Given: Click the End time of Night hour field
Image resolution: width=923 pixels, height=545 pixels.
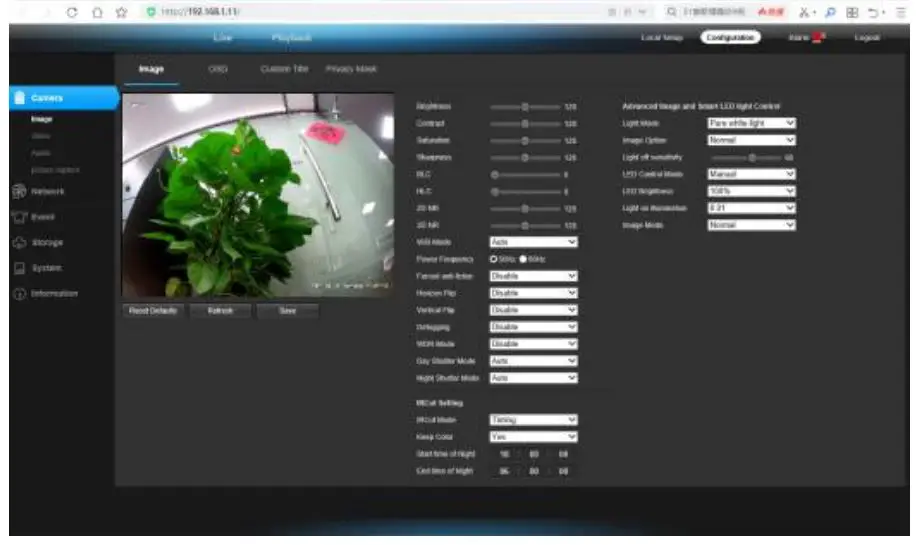Looking at the screenshot, I should coord(504,471).
